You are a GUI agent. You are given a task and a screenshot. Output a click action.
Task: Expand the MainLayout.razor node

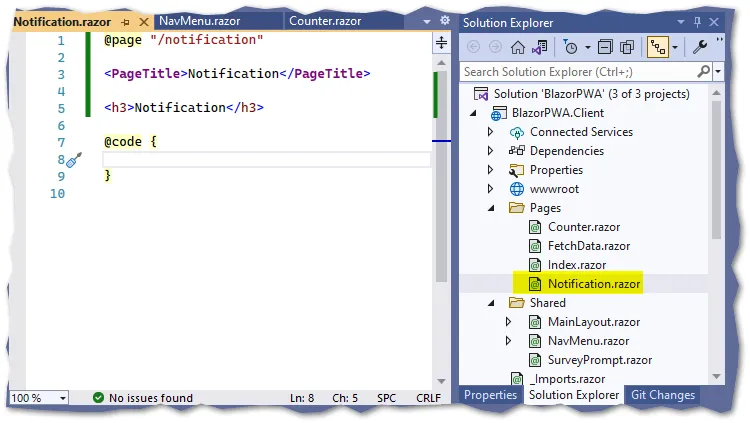click(x=508, y=322)
